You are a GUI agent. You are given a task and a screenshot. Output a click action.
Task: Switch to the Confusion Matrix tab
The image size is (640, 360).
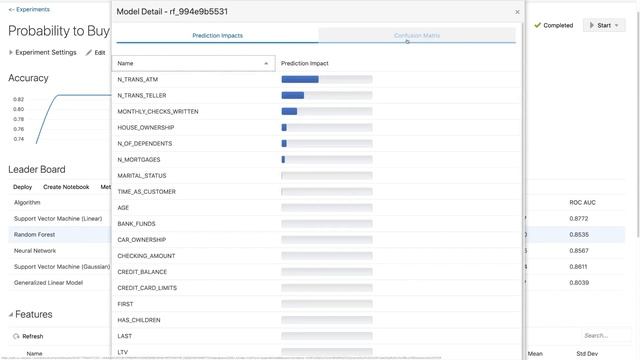point(417,36)
